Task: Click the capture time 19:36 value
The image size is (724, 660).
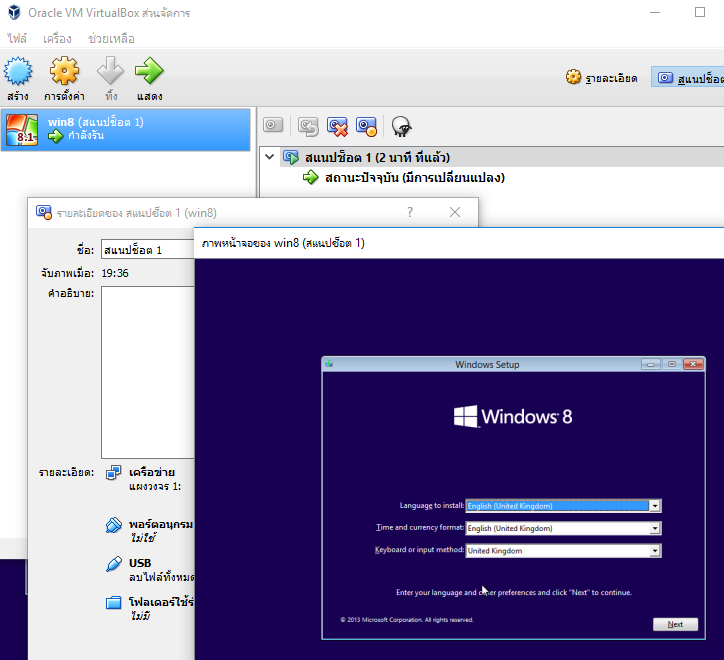Action: pos(115,273)
